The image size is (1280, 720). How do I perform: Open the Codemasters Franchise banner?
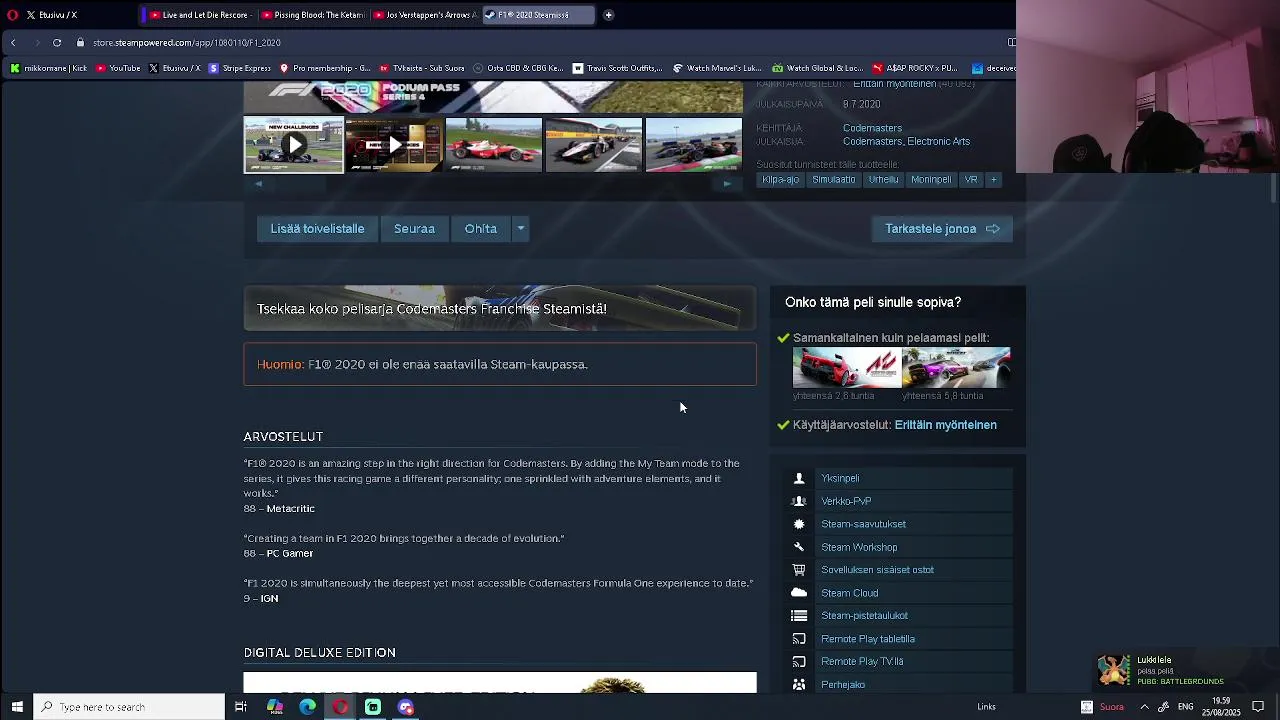tap(500, 308)
